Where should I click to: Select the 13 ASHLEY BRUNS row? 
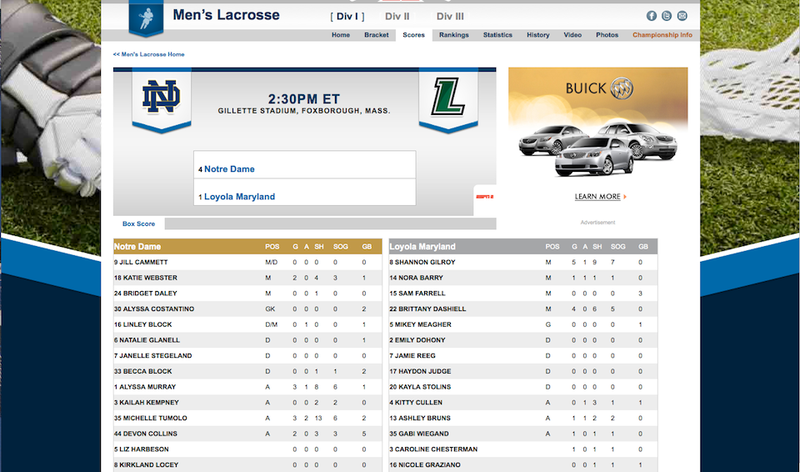(523, 418)
